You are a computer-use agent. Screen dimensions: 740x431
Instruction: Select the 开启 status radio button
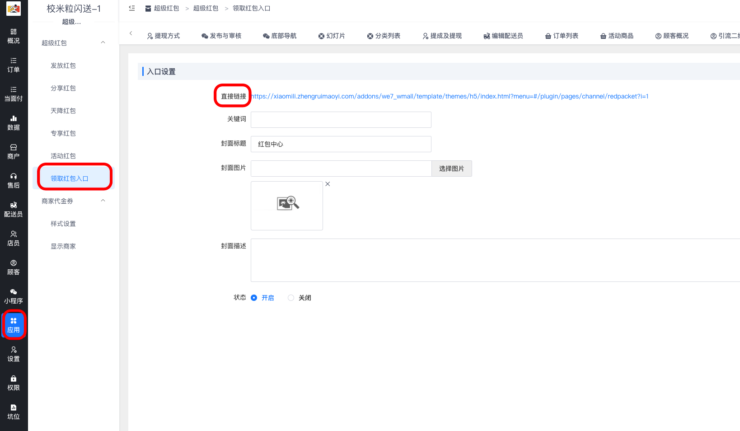click(254, 297)
